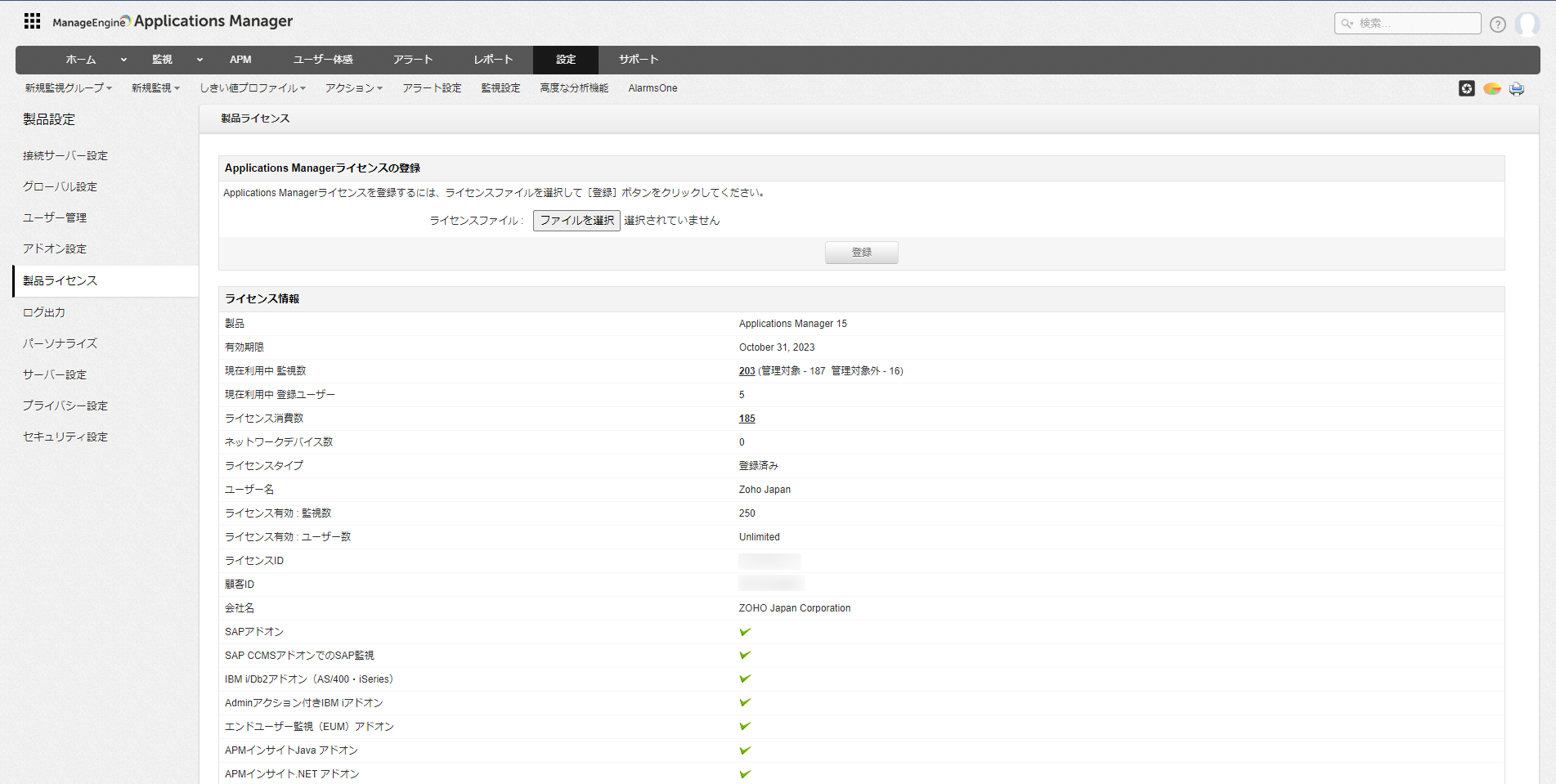Click the Zoho Japan user name value
Viewport: 1556px width, 784px height.
(765, 490)
